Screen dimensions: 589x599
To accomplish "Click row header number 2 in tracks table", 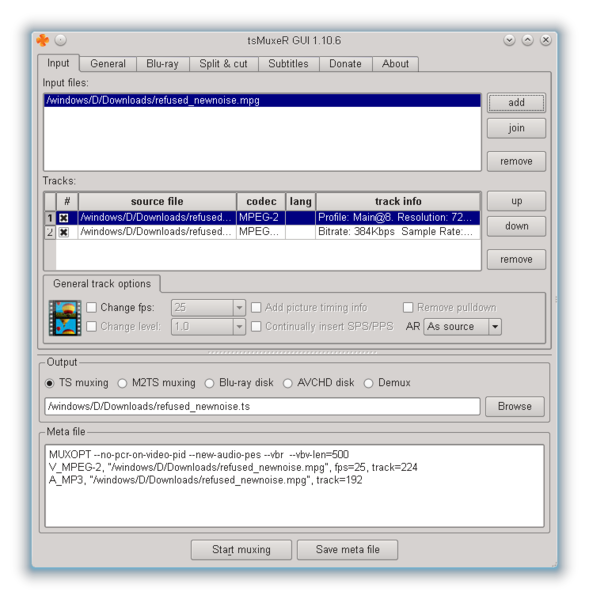I will point(50,232).
